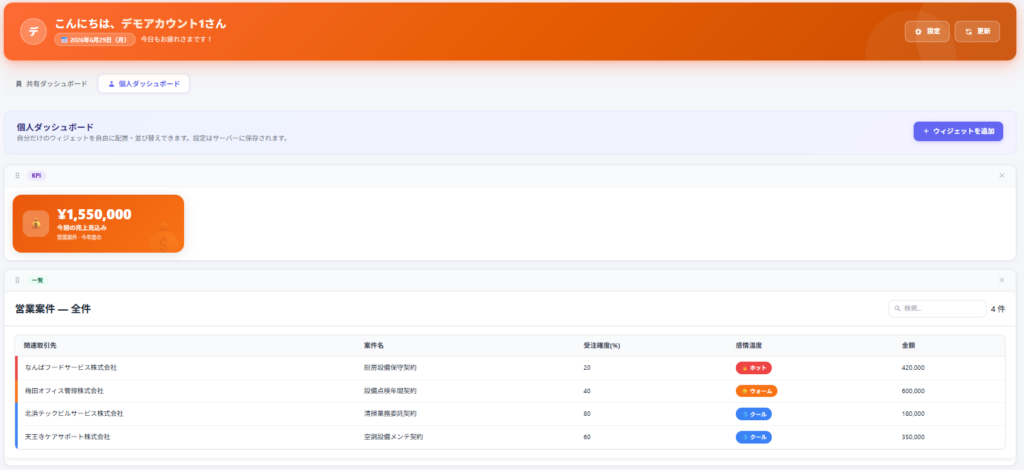Click the 420,000 amount cell

[x=913, y=368]
